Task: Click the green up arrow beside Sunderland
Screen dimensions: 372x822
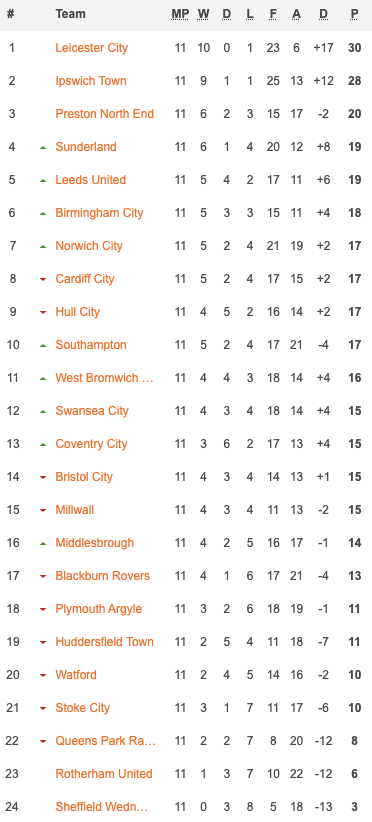Action: (43, 148)
